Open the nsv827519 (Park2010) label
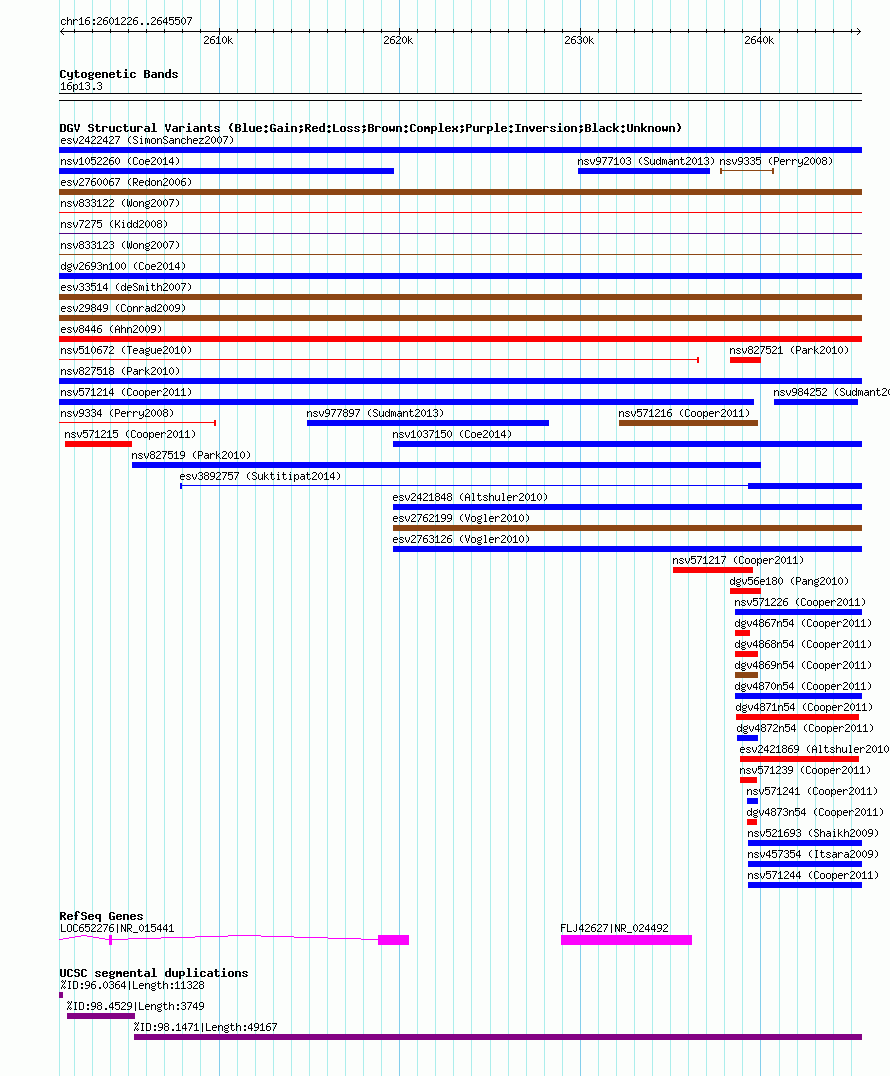 [x=191, y=455]
